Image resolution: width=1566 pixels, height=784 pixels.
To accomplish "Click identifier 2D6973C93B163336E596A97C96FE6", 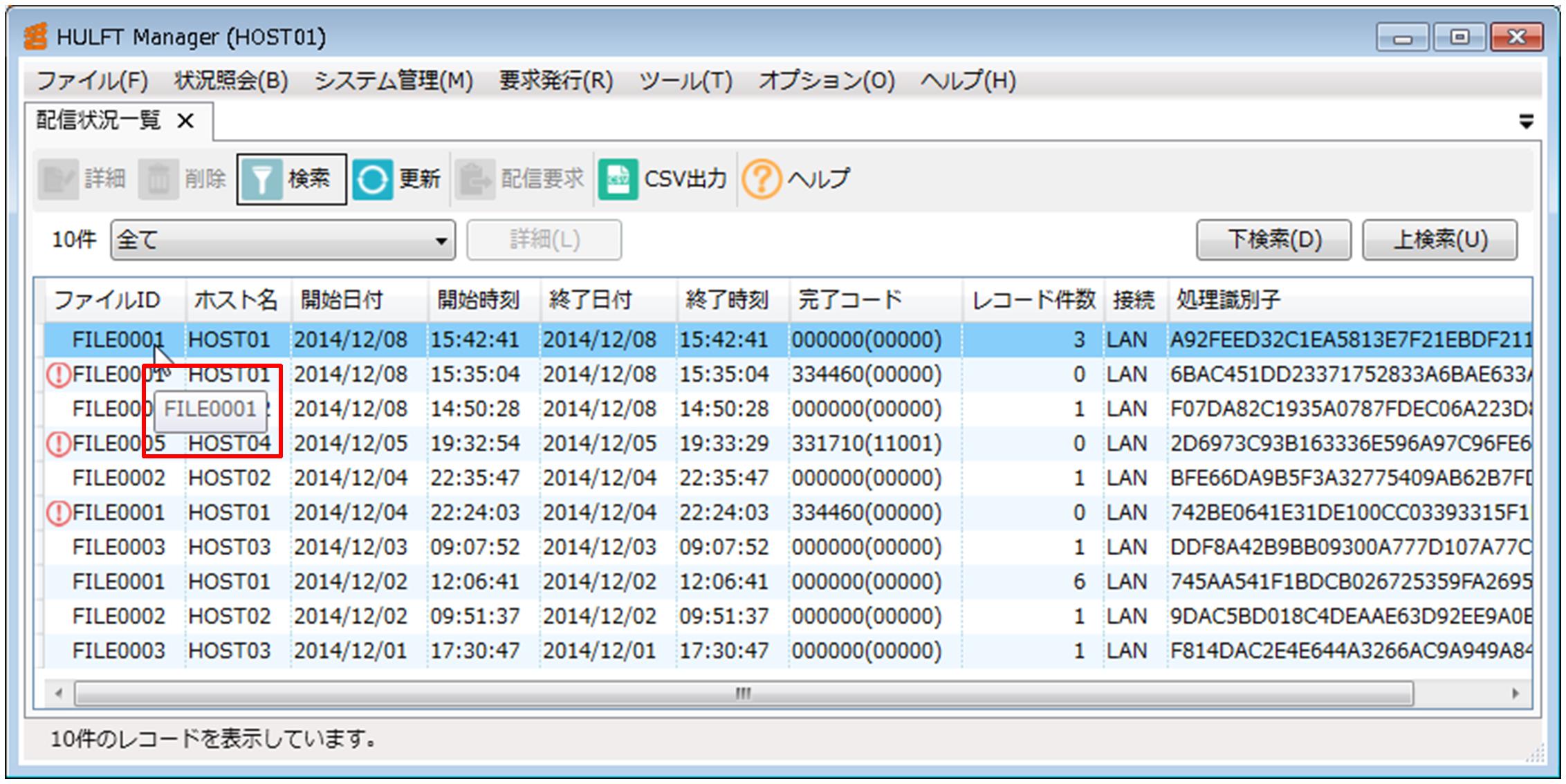I will (x=1350, y=444).
